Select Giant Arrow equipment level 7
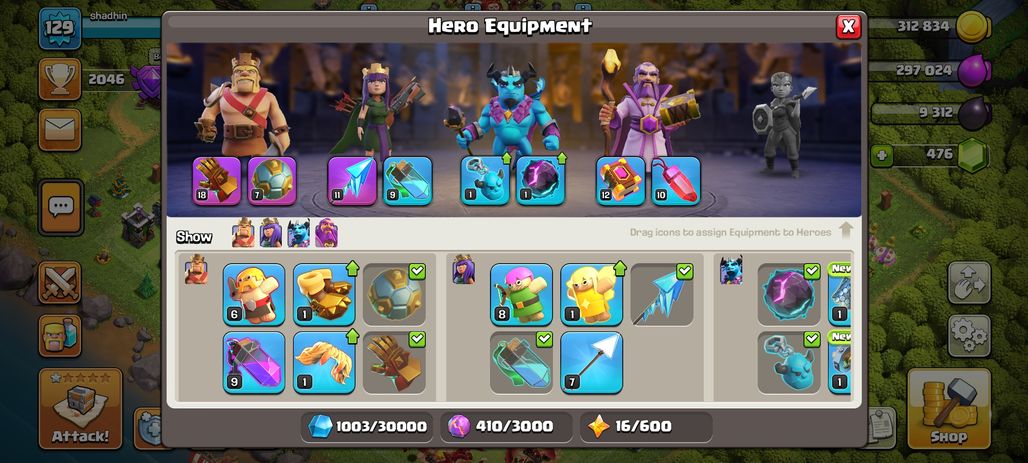Image resolution: width=1028 pixels, height=463 pixels. 591,362
